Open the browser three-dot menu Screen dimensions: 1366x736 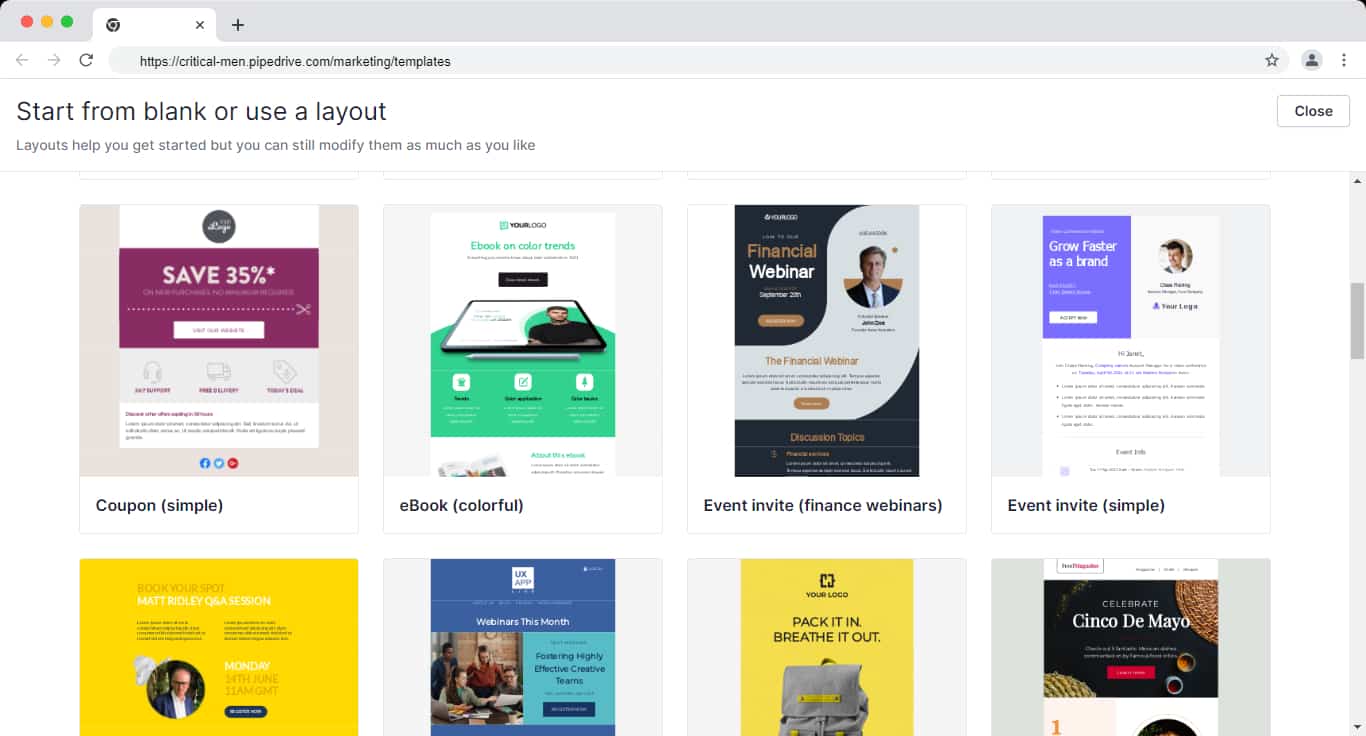(1344, 60)
